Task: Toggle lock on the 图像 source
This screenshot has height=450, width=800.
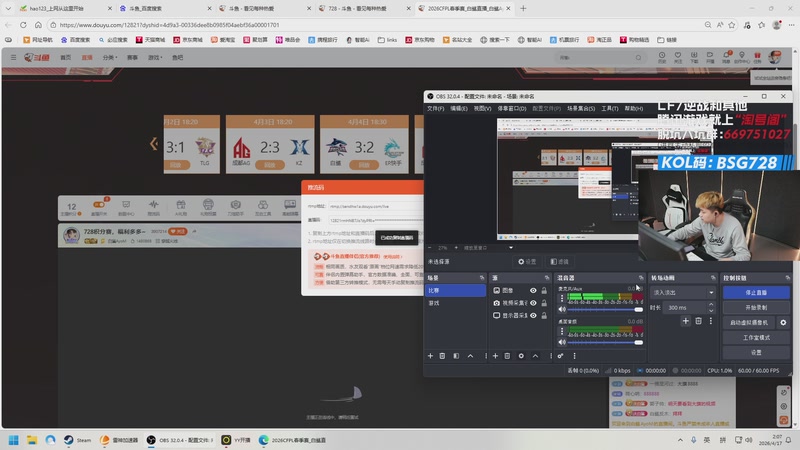Action: pos(544,290)
